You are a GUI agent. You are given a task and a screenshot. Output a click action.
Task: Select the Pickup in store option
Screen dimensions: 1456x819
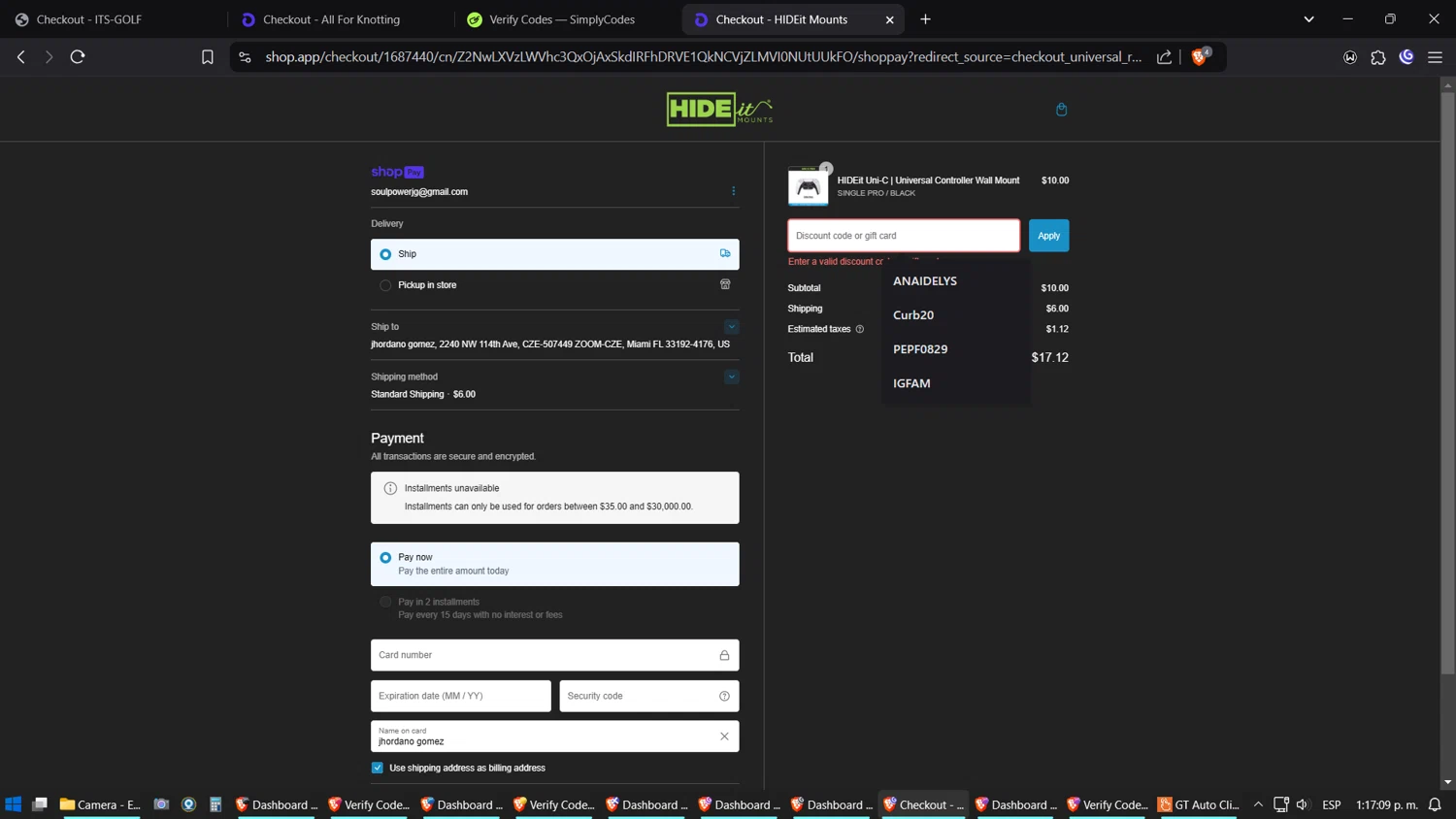pyautogui.click(x=555, y=285)
